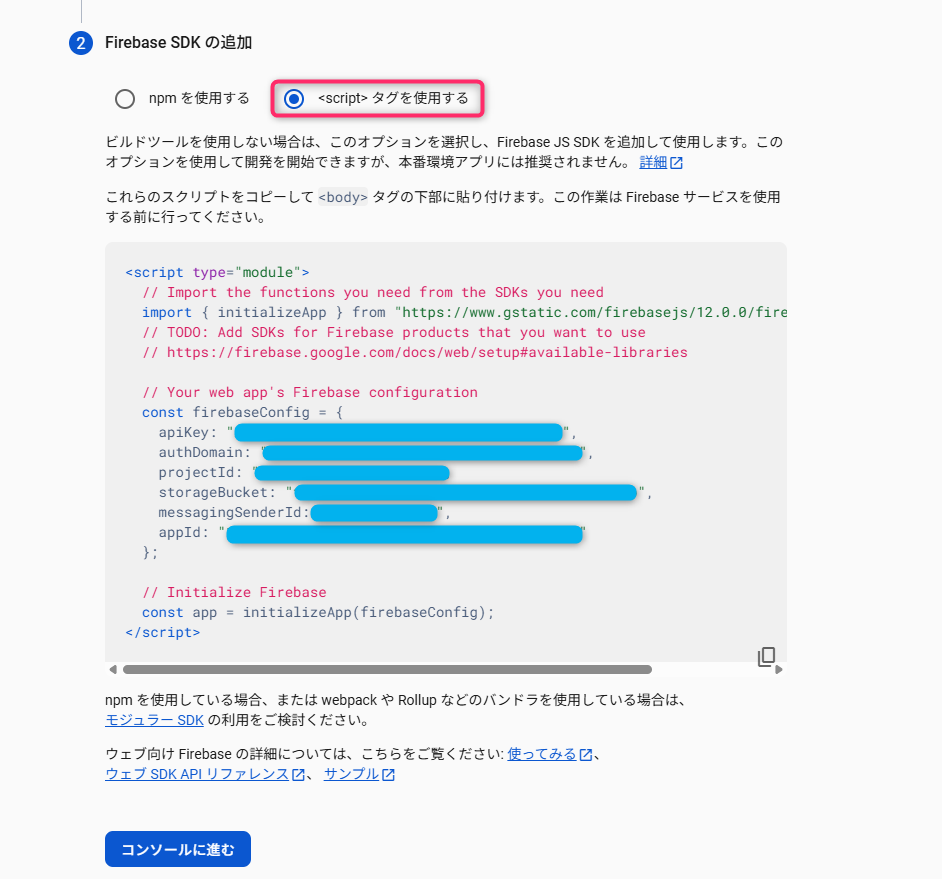Click the authDomain line in the config
This screenshot has width=942, height=879.
click(376, 452)
